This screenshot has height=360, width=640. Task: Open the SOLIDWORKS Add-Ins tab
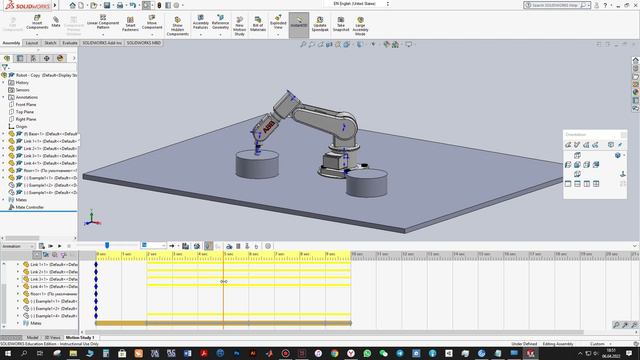pyautogui.click(x=102, y=43)
